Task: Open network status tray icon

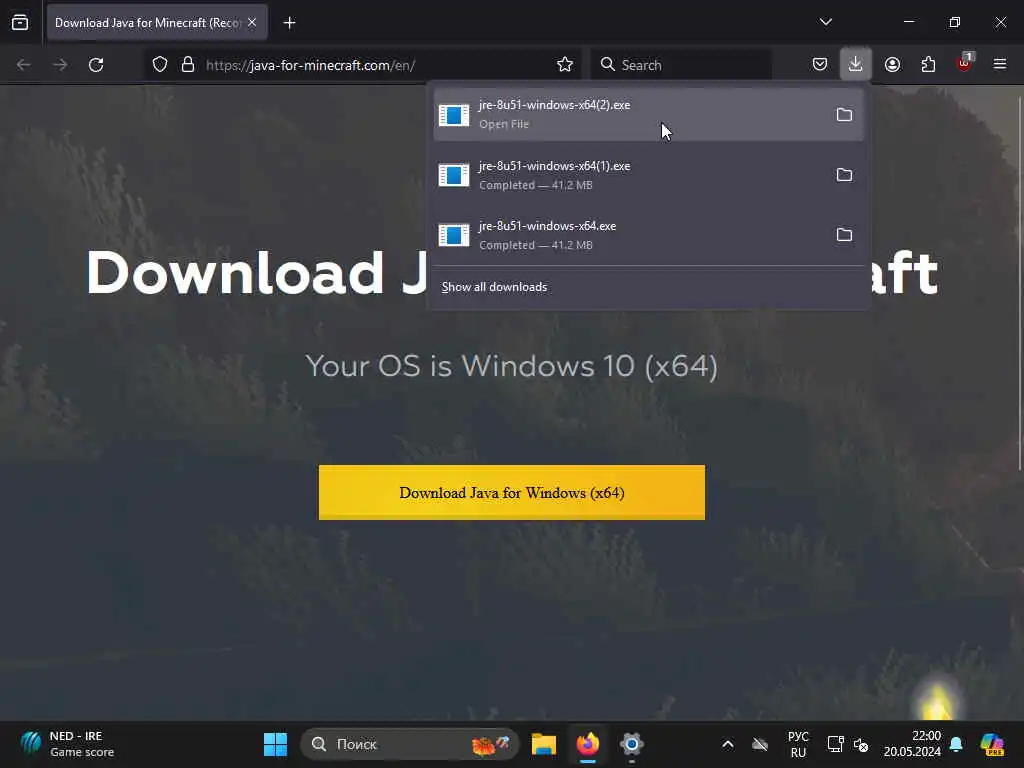Action: 835,744
